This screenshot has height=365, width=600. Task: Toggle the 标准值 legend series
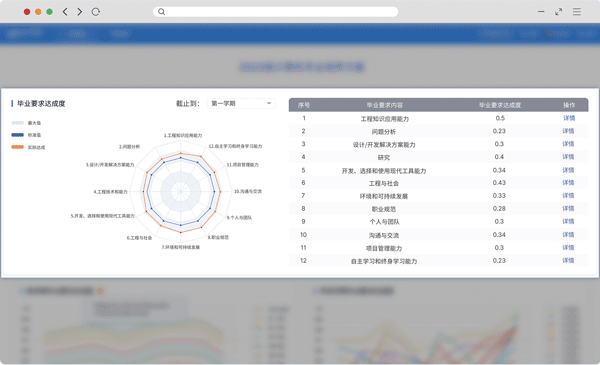pyautogui.click(x=26, y=135)
